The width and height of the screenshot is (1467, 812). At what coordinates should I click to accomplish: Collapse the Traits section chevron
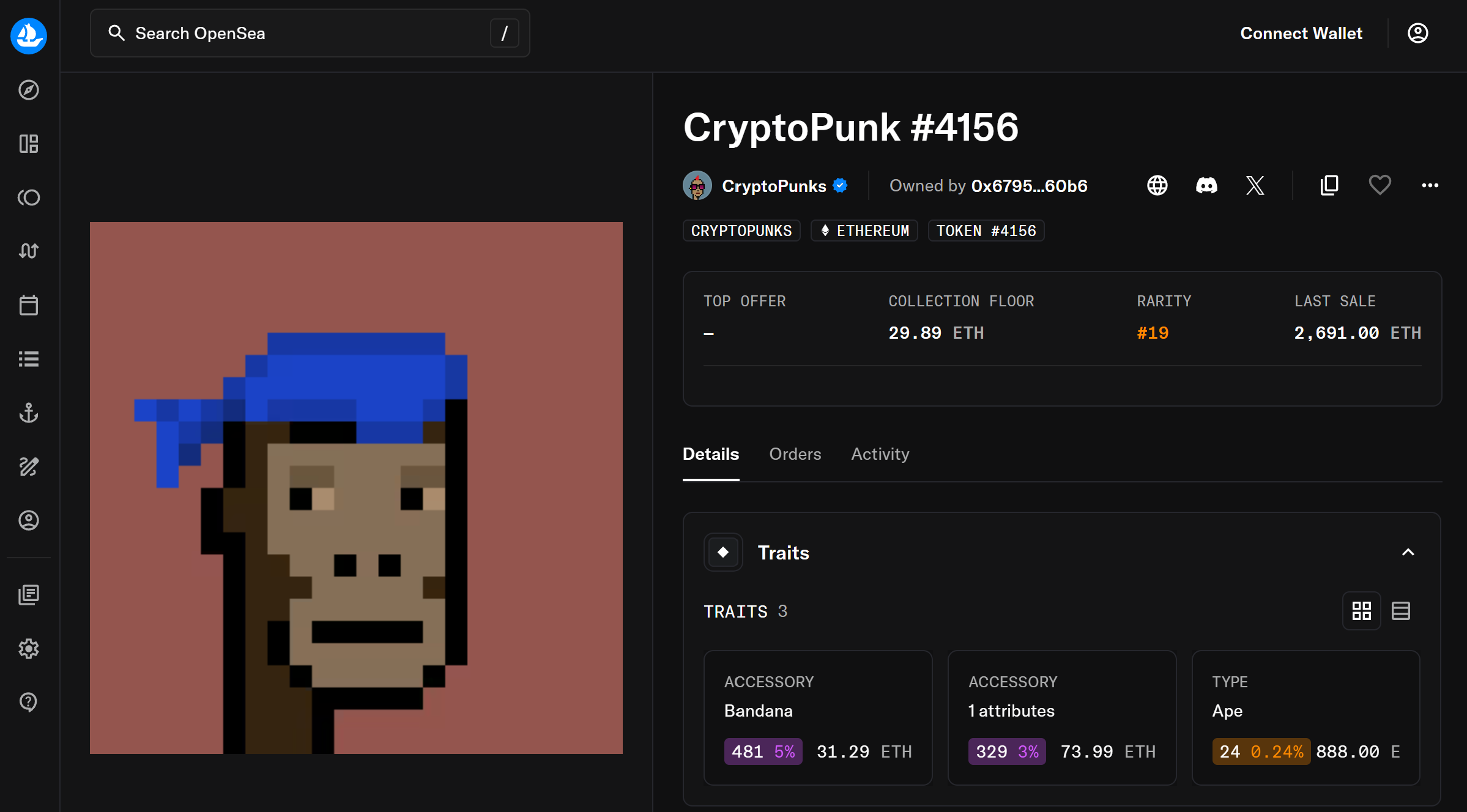coord(1408,552)
